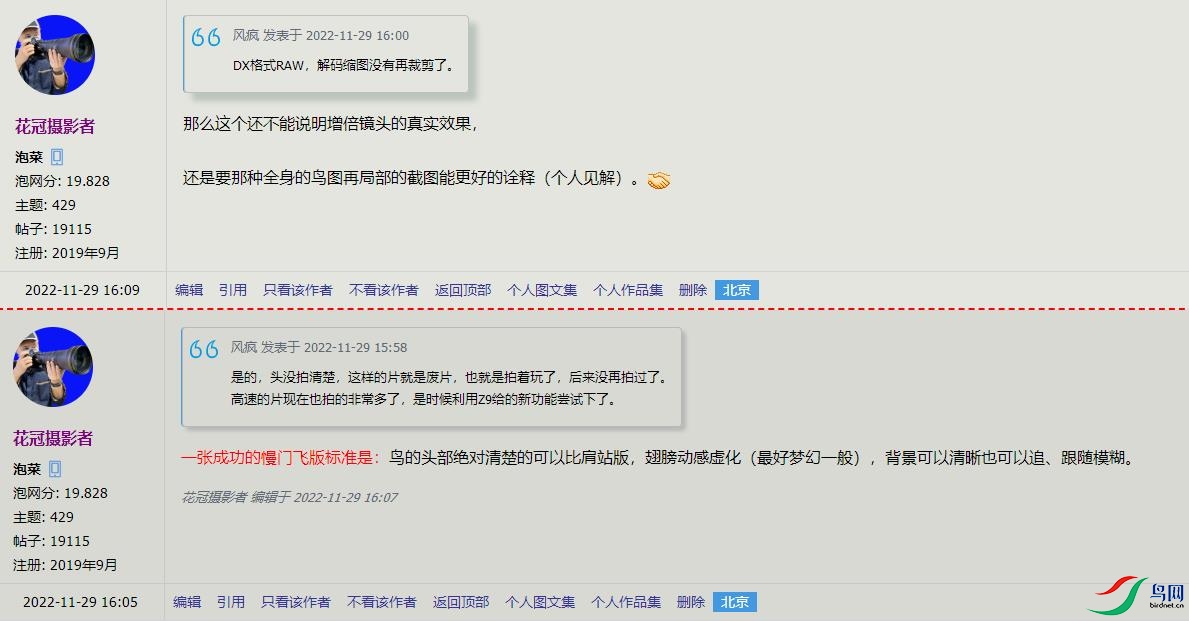Open 个人作品集 under the second post

(x=626, y=602)
